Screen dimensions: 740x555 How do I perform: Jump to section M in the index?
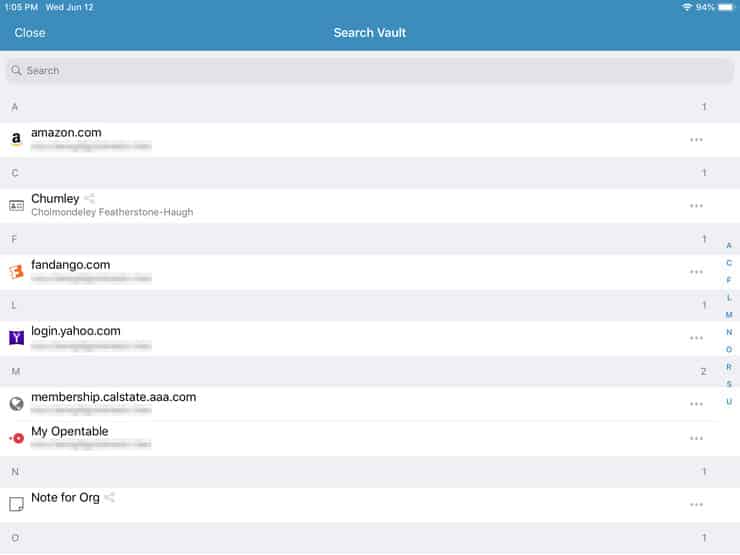point(729,315)
